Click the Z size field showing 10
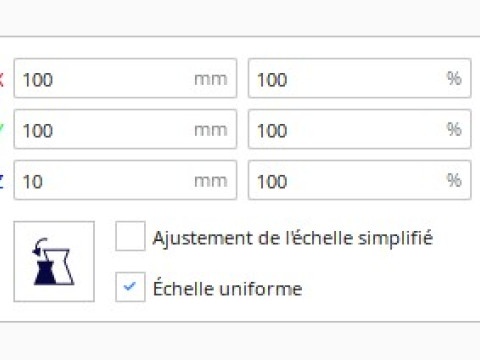This screenshot has width=480, height=360. point(125,180)
